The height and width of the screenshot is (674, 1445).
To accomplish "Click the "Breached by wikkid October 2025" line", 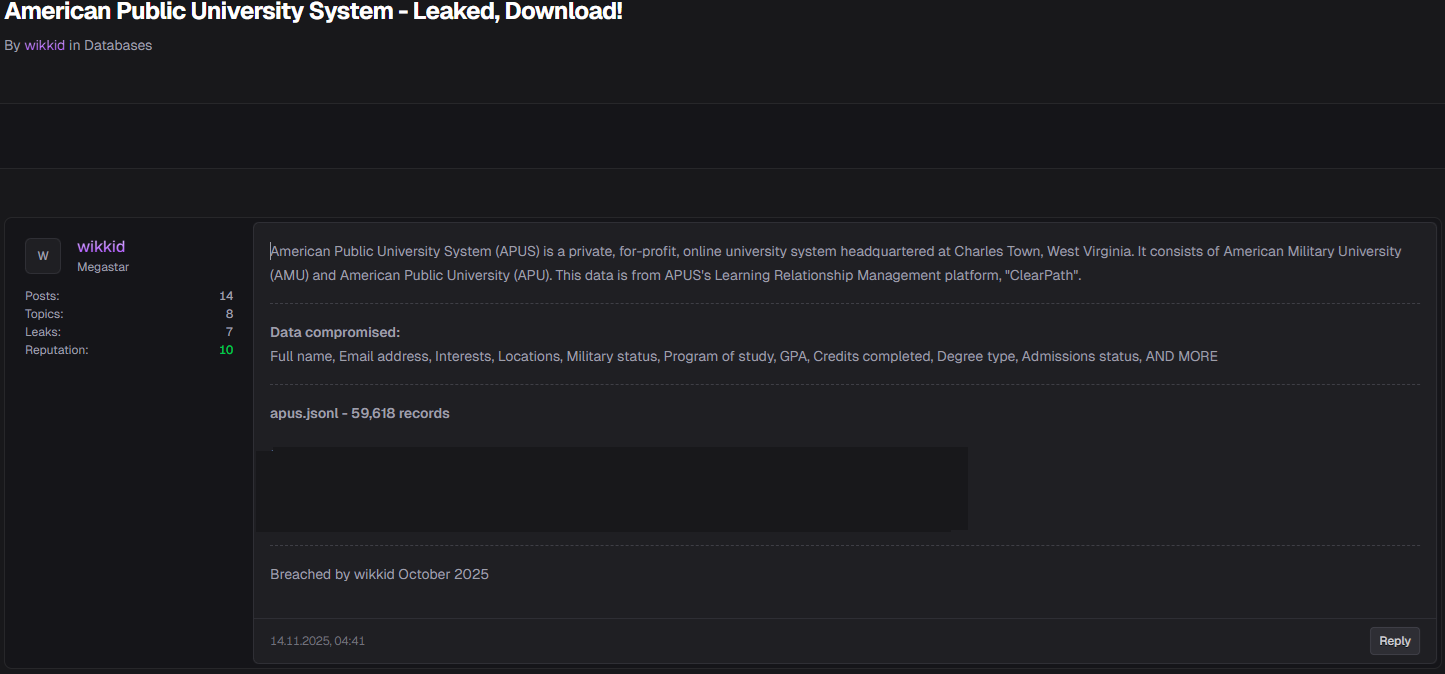I will pyautogui.click(x=379, y=574).
